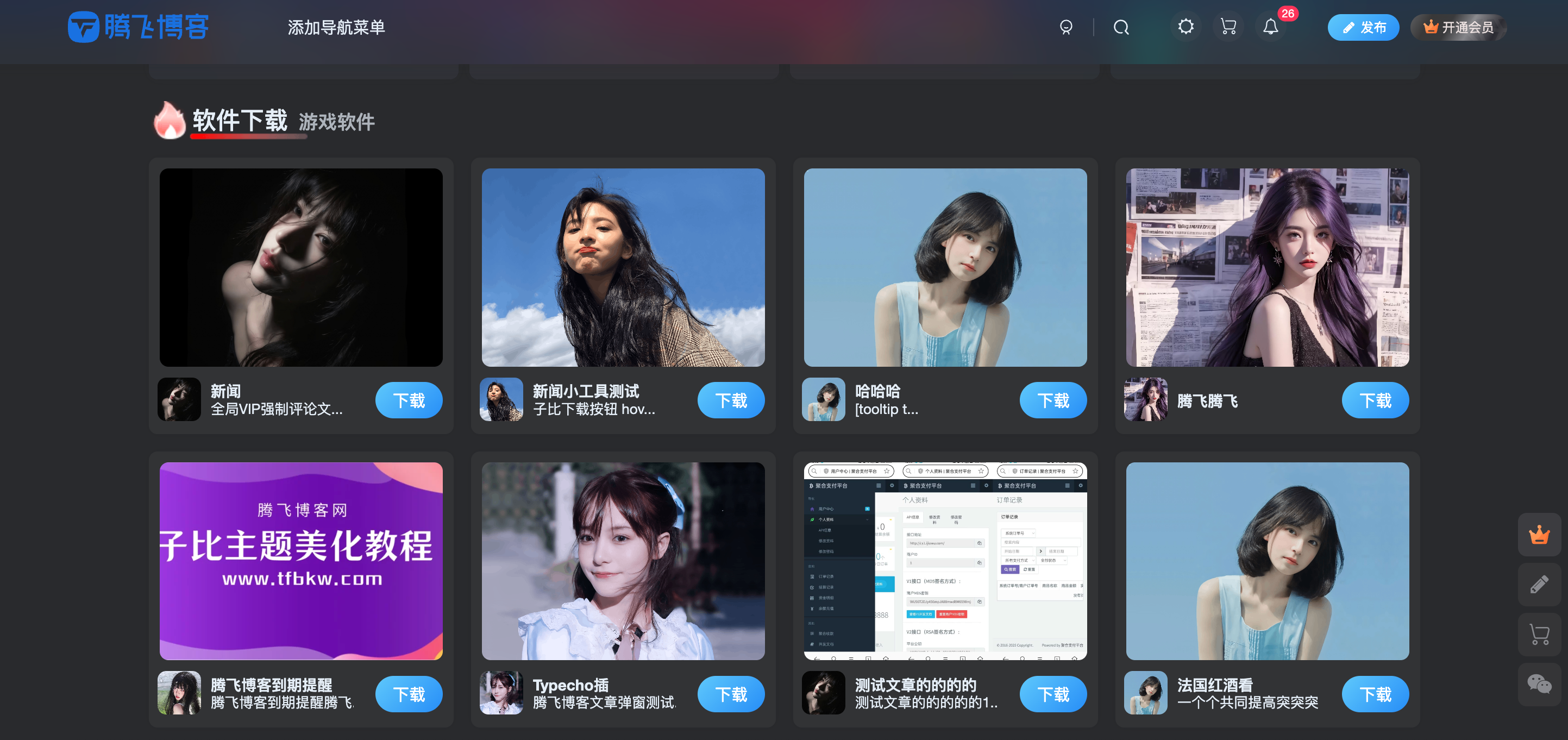The image size is (1568, 740).
Task: Open the settings gear in the top bar
Action: click(x=1185, y=27)
